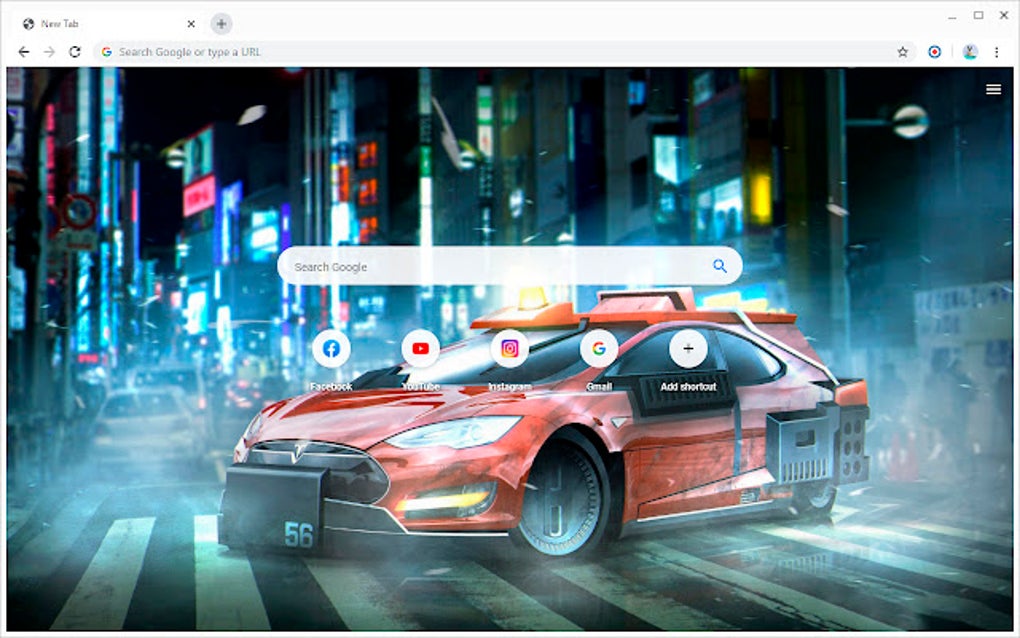This screenshot has width=1020, height=638.
Task: Open the YouTube shortcut
Action: 420,349
